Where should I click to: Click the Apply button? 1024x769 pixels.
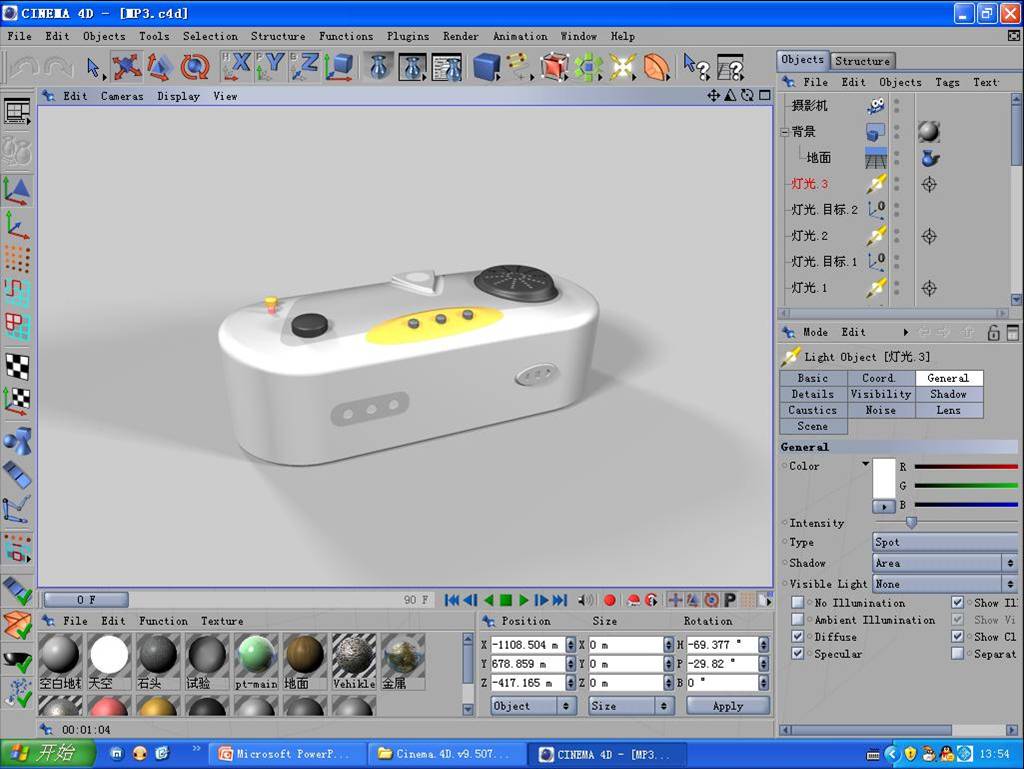click(728, 706)
